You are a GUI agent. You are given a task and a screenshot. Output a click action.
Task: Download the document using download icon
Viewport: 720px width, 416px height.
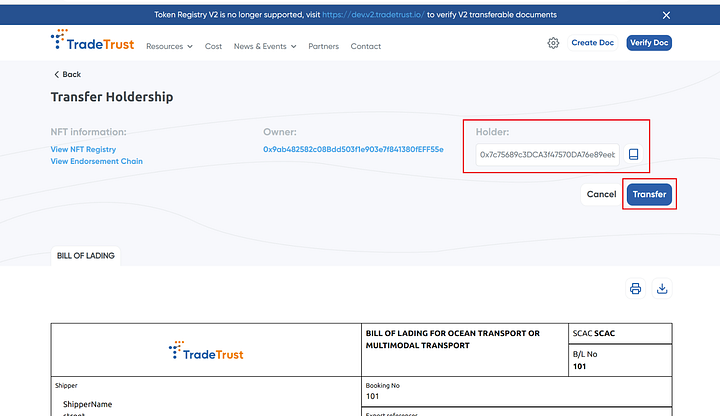point(661,289)
